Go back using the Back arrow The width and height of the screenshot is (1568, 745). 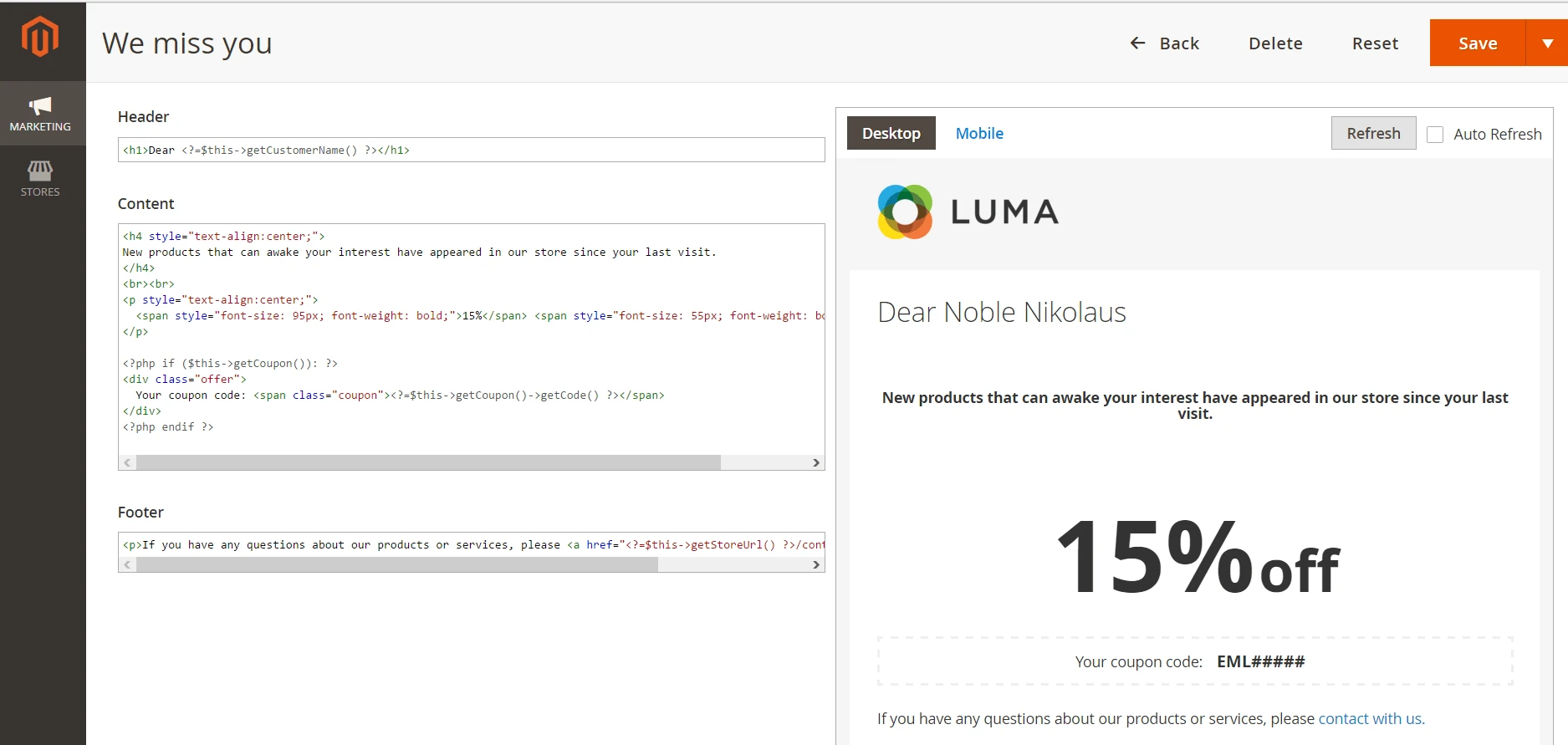[1164, 43]
